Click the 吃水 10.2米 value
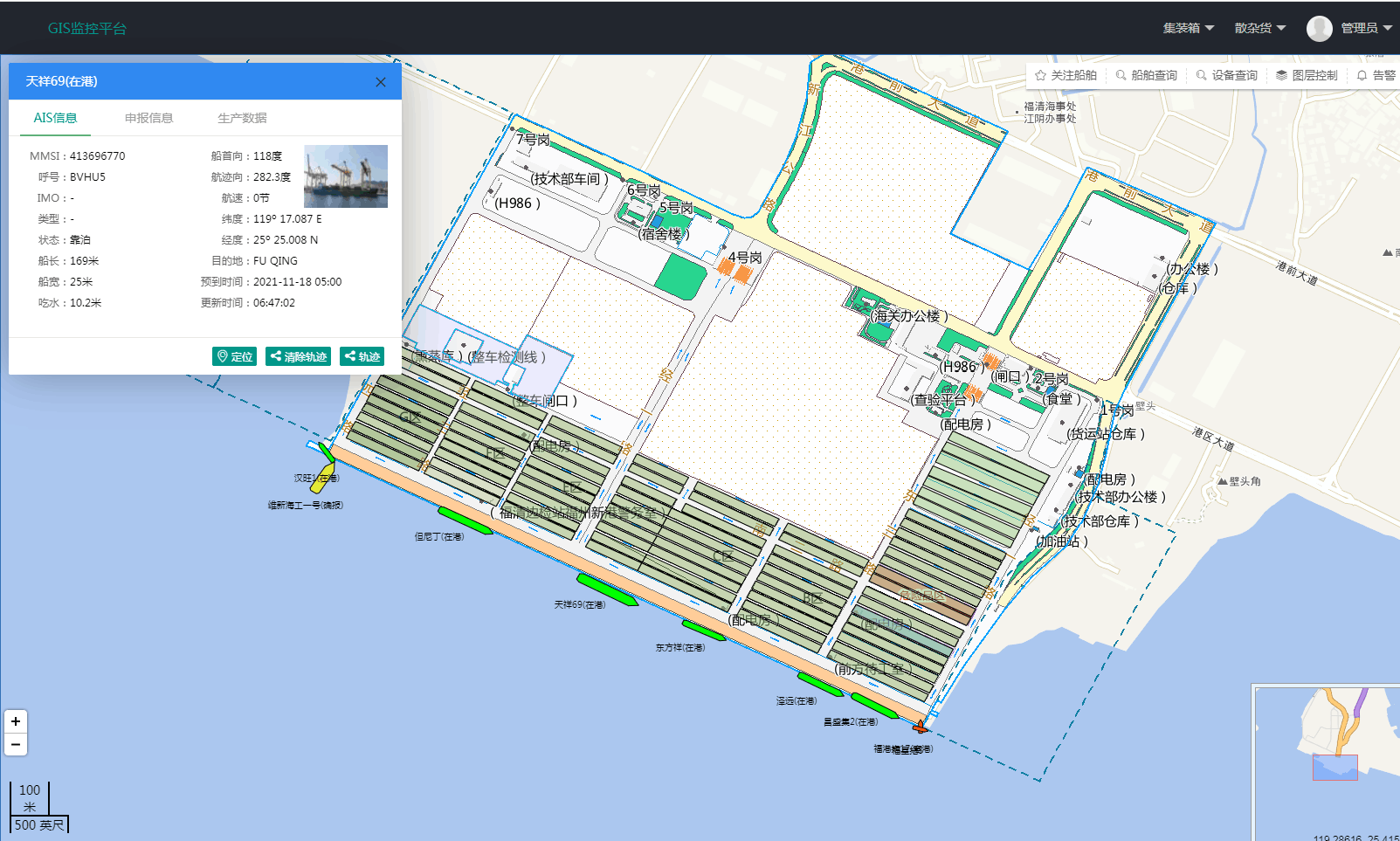Screen dimensions: 1400x841 [x=86, y=303]
